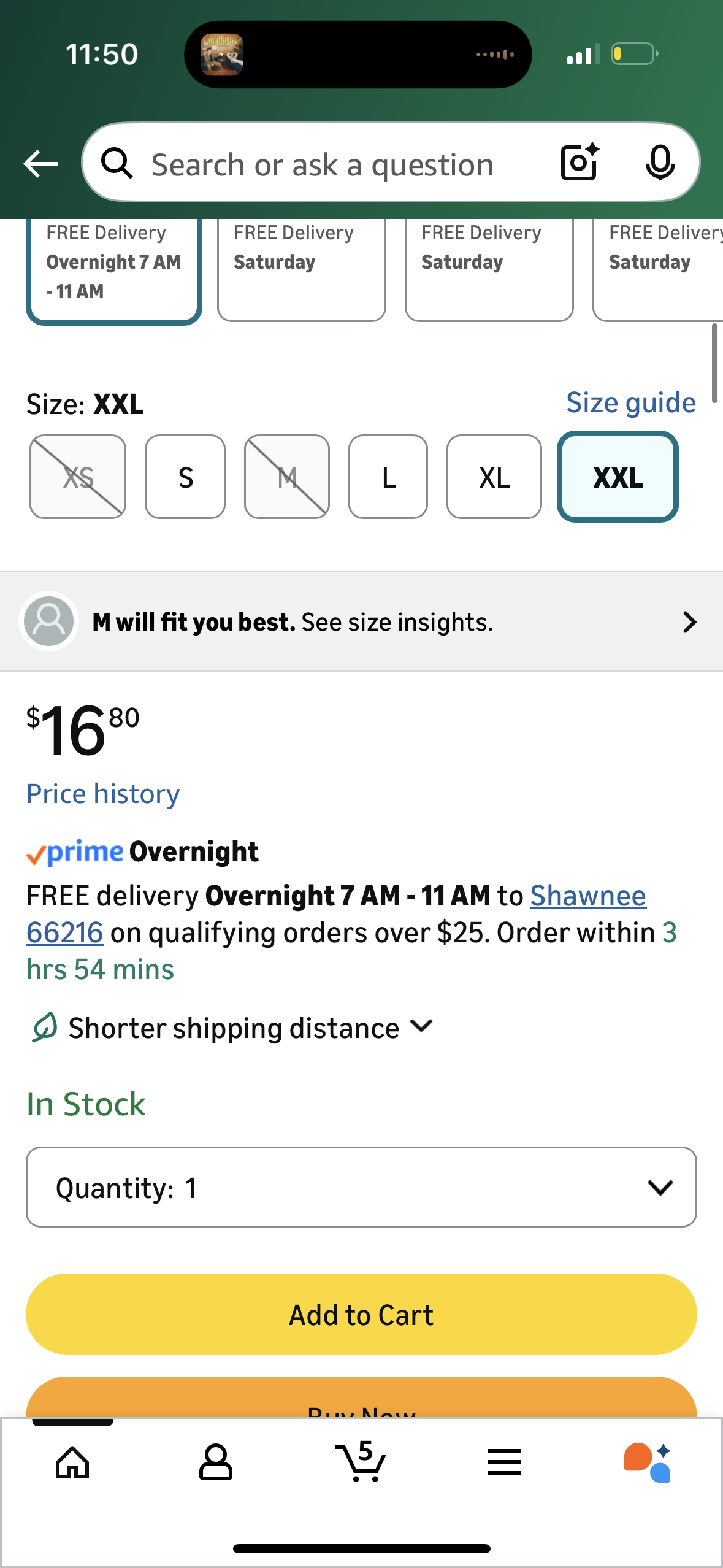723x1568 pixels.
Task: Open the shopping cart with 5 items
Action: point(361,1462)
